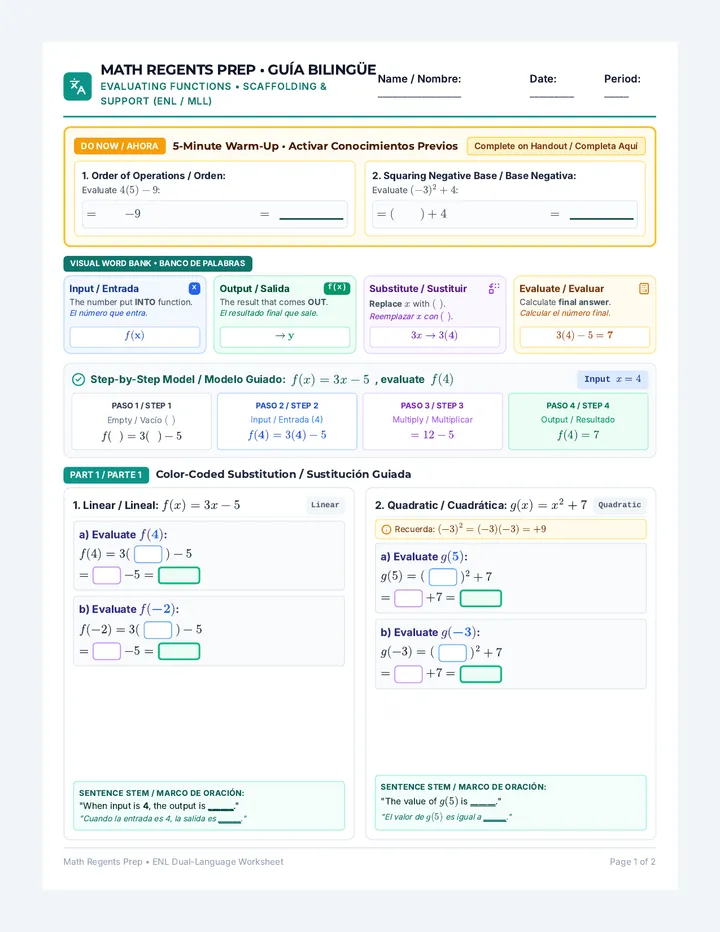The image size is (720, 932).
Task: Click the a) Evaluate f(4) prompt
Action: (x=123, y=534)
